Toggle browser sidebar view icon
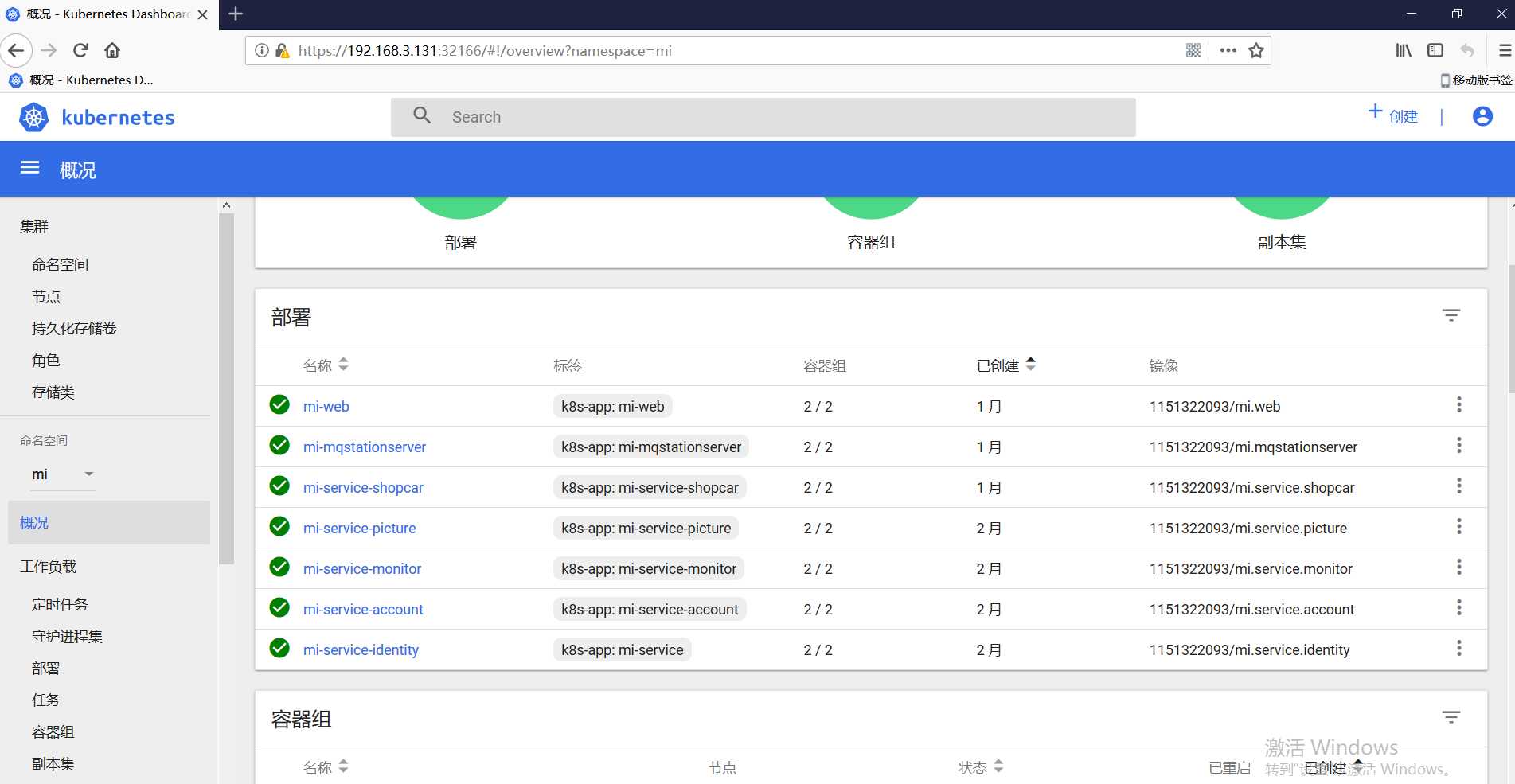This screenshot has height=784, width=1515. [1435, 50]
